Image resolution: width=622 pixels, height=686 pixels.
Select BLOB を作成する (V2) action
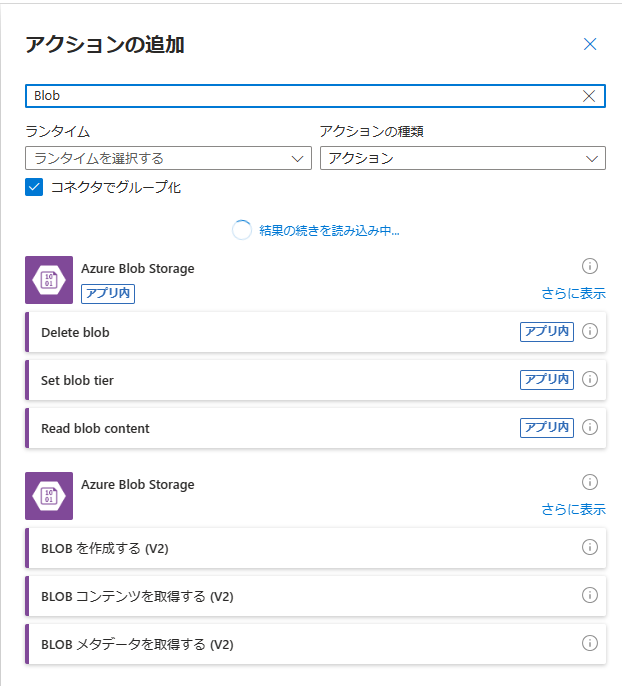coord(315,548)
